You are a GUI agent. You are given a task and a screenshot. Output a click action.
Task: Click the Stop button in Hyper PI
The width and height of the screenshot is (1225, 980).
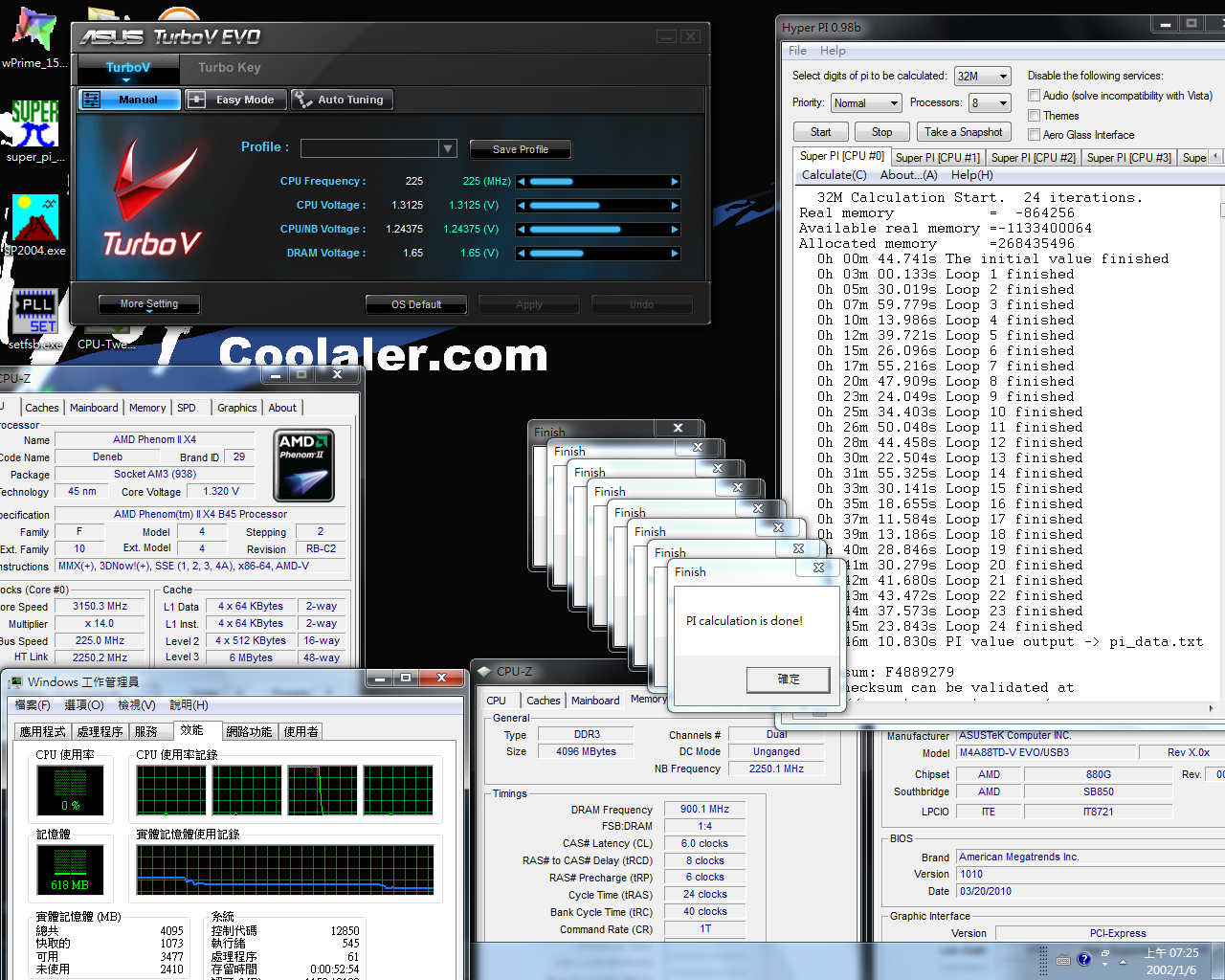click(882, 132)
